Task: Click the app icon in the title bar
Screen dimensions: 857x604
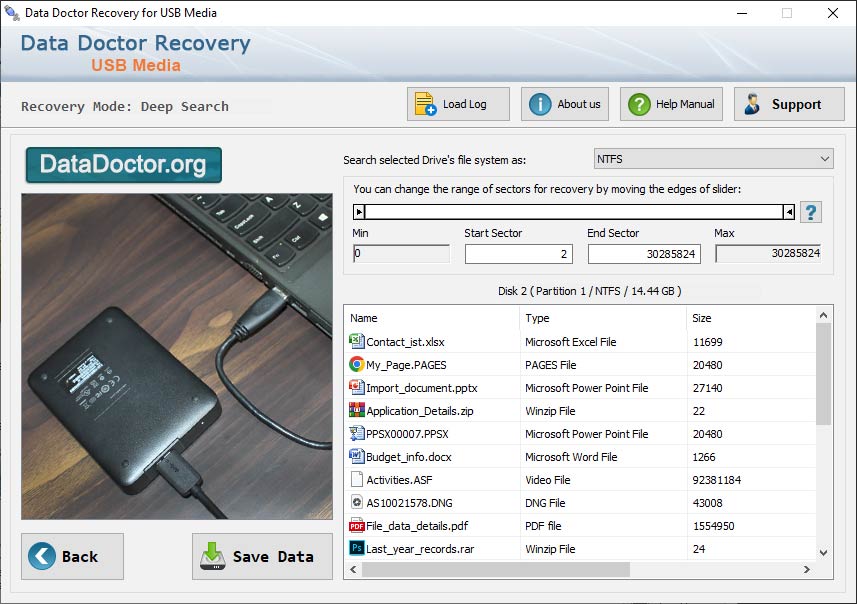Action: click(x=11, y=13)
